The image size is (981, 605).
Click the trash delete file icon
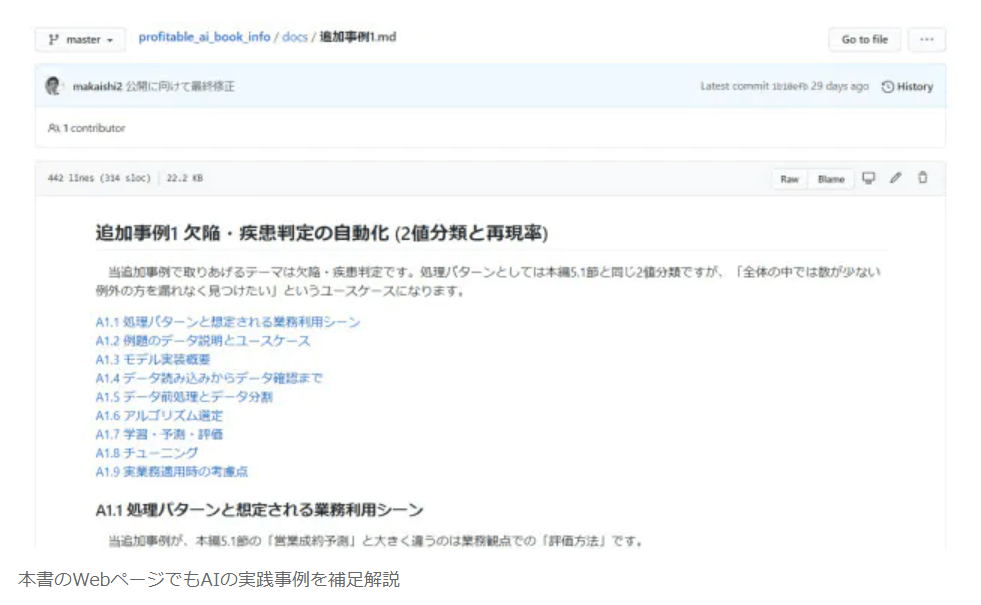pos(922,178)
